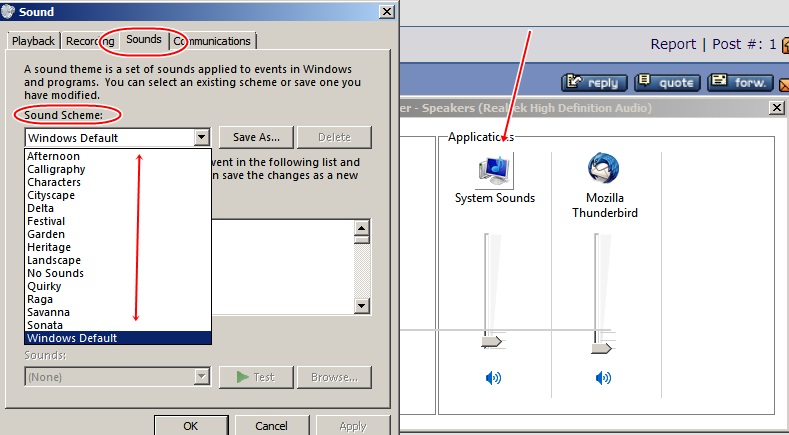Click the Save As... button
Screen dimensions: 789x435
(256, 137)
